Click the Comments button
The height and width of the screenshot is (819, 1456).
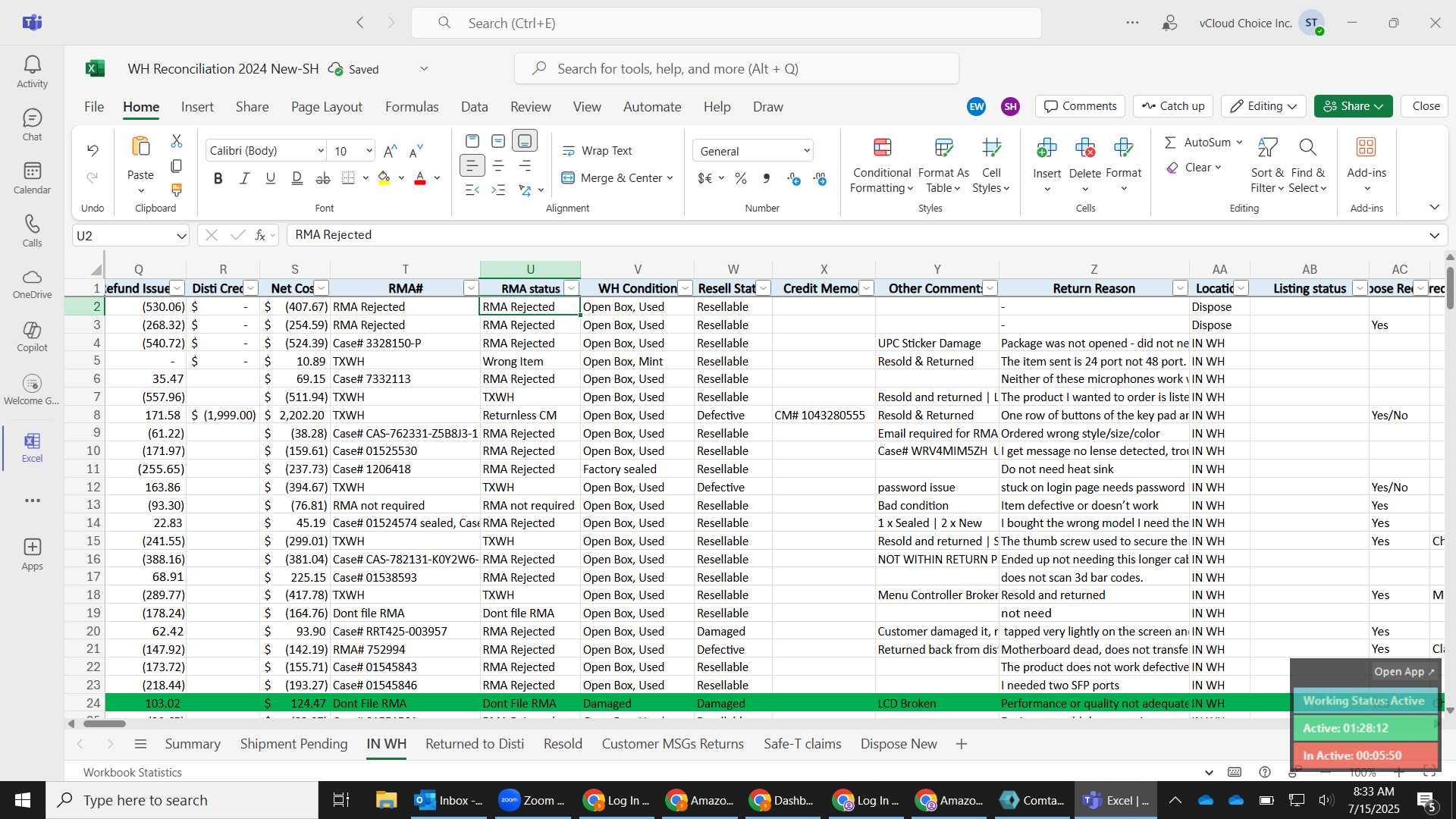(x=1081, y=106)
